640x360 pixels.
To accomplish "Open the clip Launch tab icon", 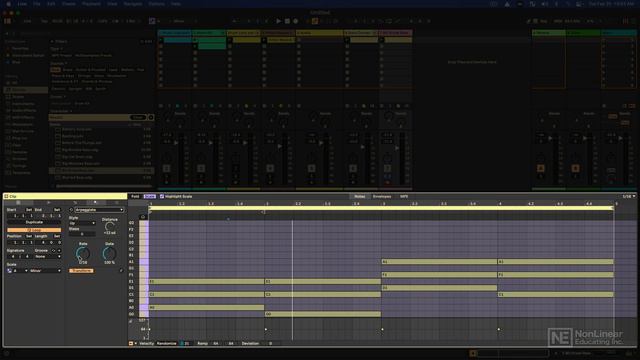I will click(49, 202).
